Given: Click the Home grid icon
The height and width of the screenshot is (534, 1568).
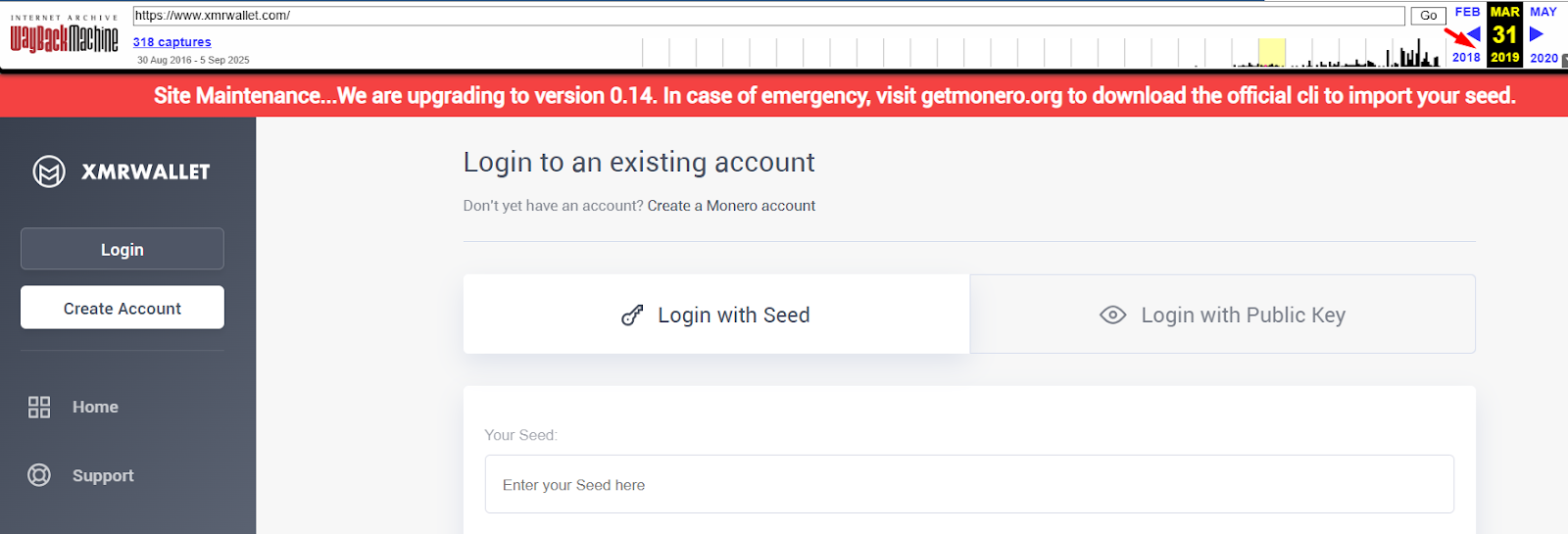Looking at the screenshot, I should (x=39, y=408).
